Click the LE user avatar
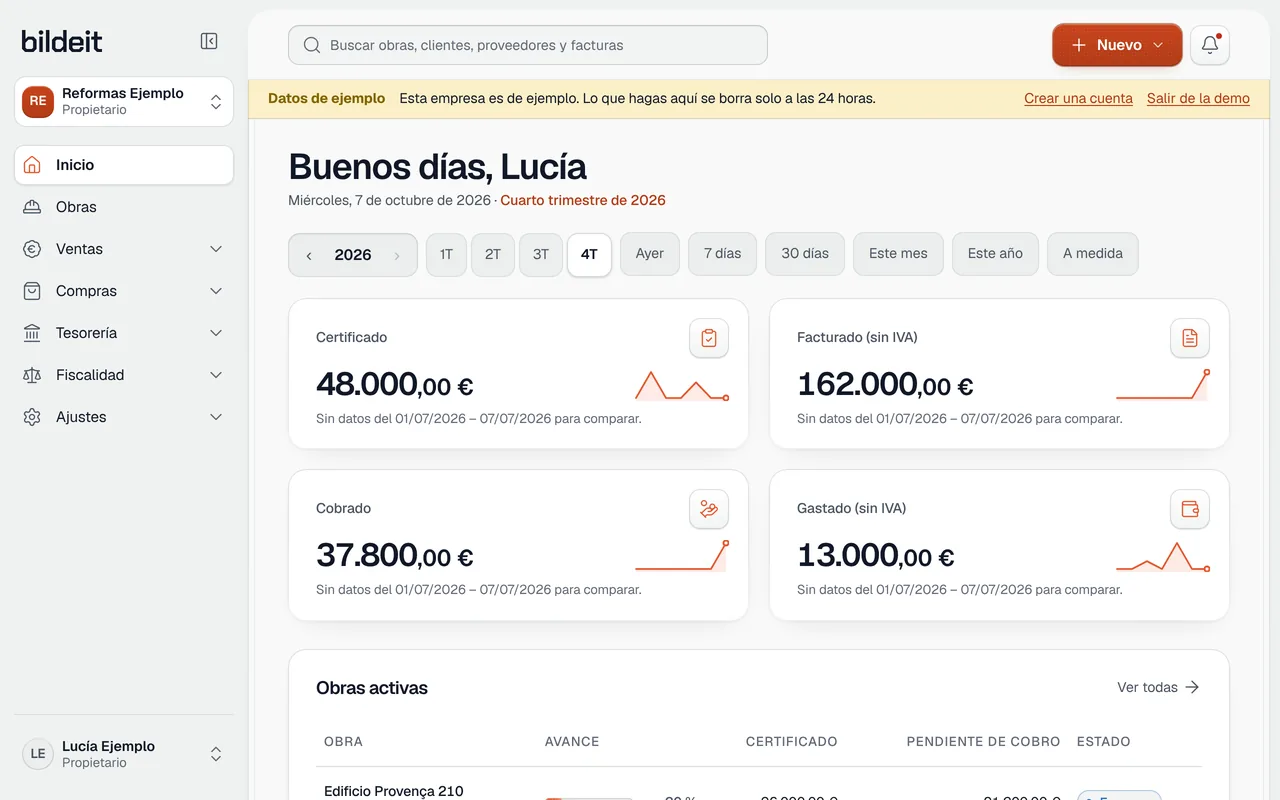The width and height of the screenshot is (1280, 800). pos(38,754)
